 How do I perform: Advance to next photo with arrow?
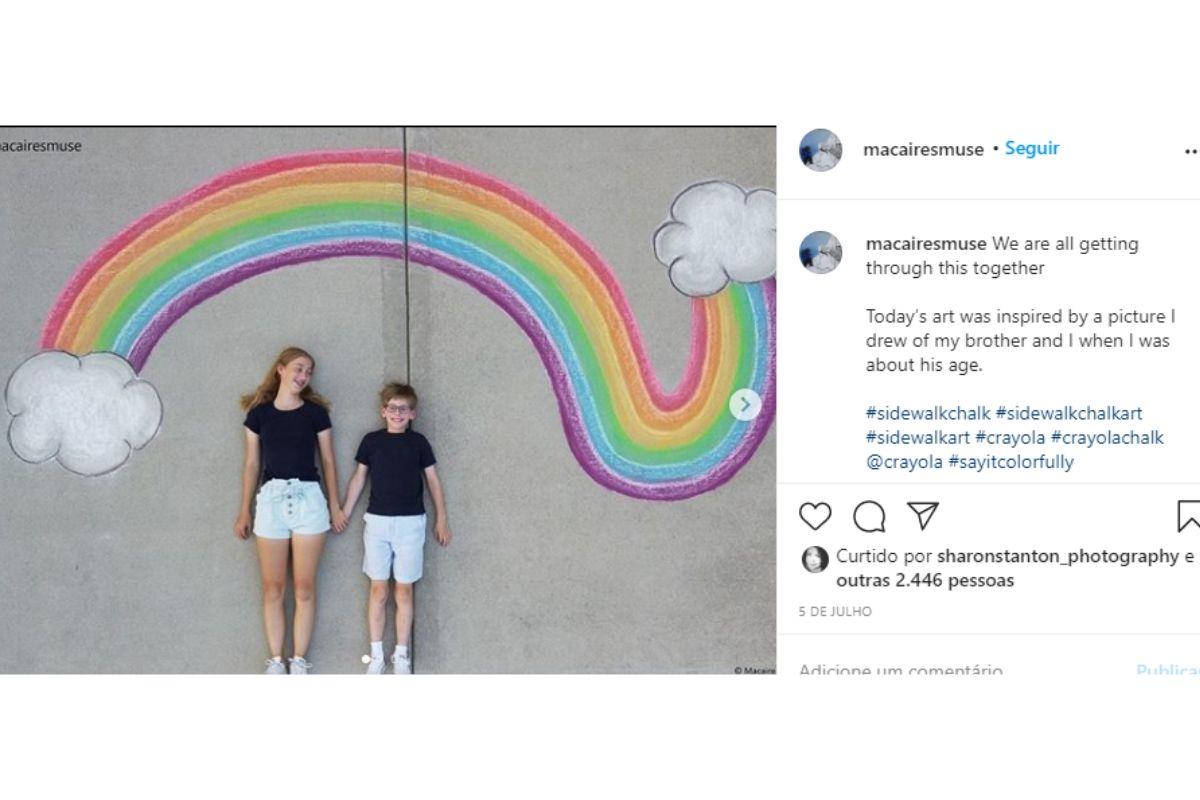744,405
